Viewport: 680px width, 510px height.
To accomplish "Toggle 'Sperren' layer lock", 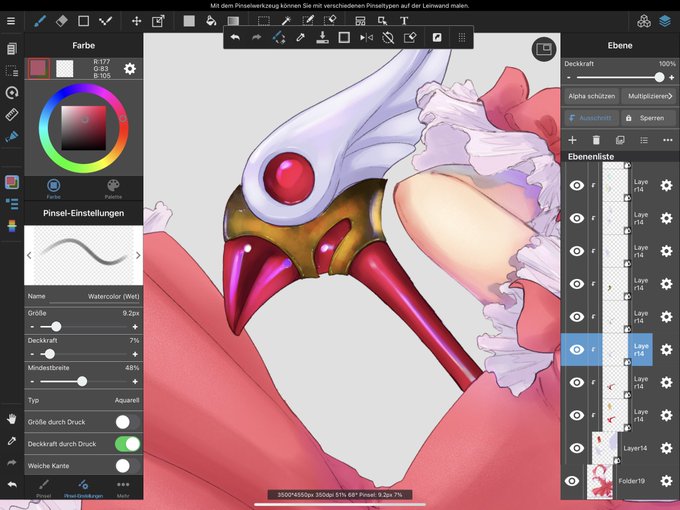I will [x=649, y=118].
